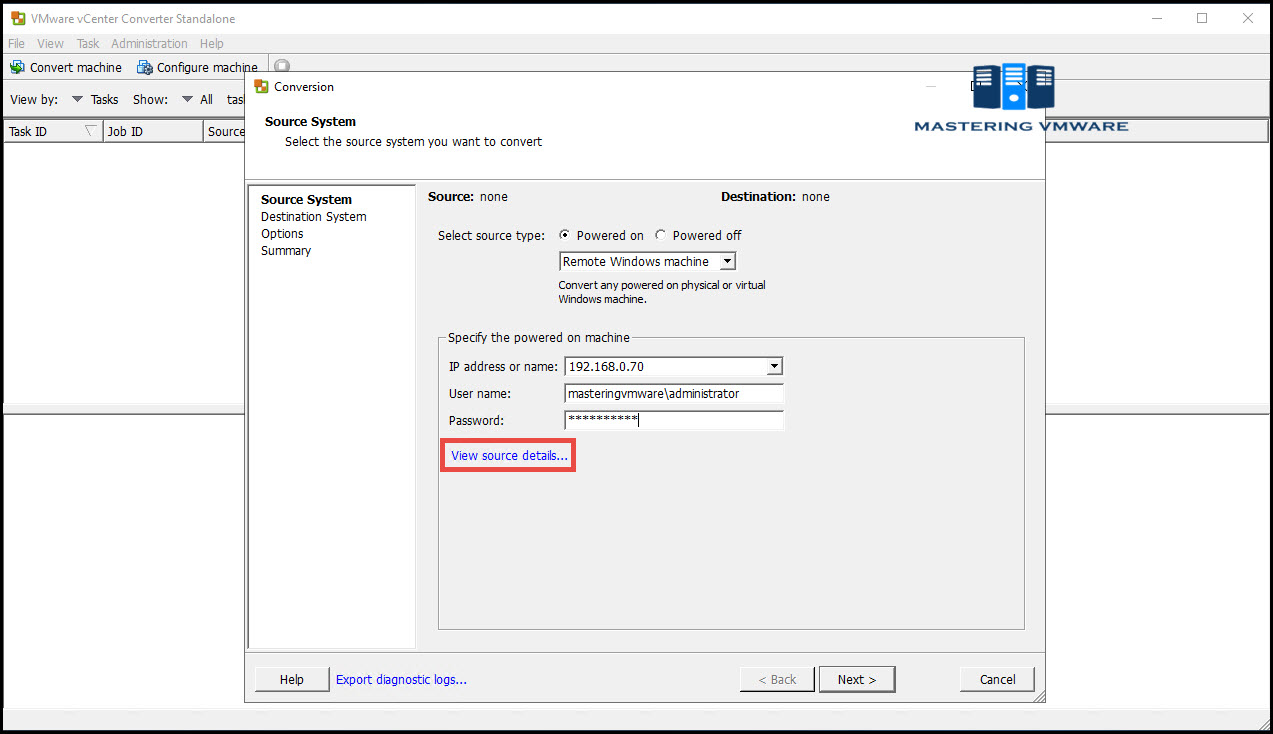This screenshot has width=1273, height=734.
Task: Click the Configure machine toolbar icon
Action: (x=145, y=67)
